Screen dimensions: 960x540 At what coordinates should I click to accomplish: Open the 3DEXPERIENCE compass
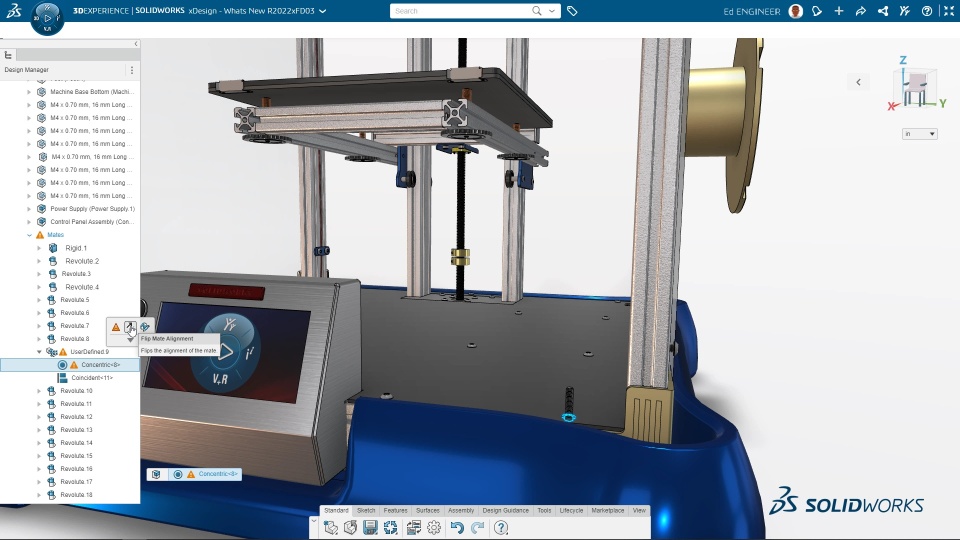47,18
